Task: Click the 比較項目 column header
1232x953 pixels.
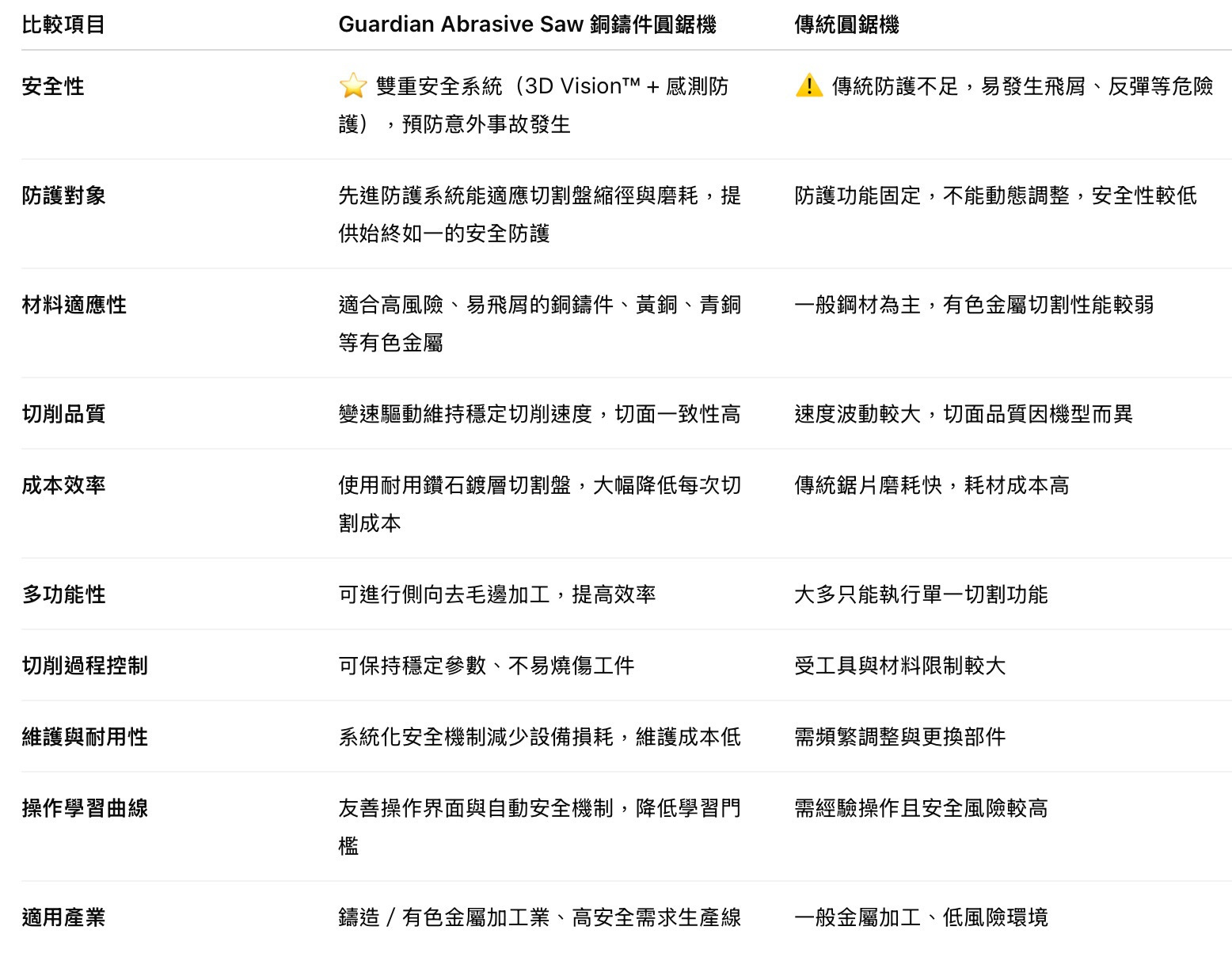Action: 63,25
